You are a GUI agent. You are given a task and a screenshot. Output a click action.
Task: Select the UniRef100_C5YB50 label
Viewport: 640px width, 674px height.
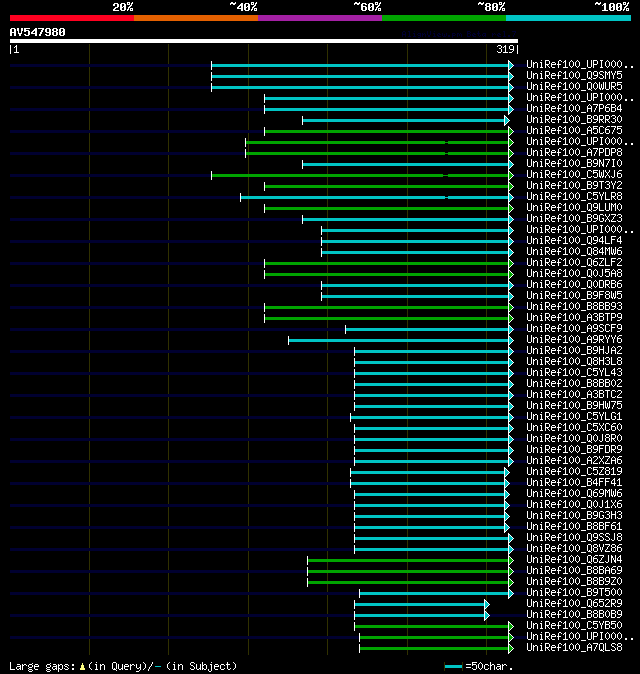click(x=574, y=626)
